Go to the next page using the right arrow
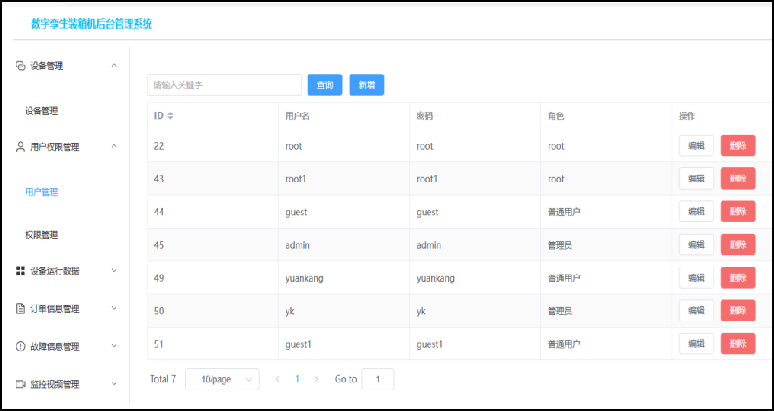774x411 pixels. [x=317, y=380]
